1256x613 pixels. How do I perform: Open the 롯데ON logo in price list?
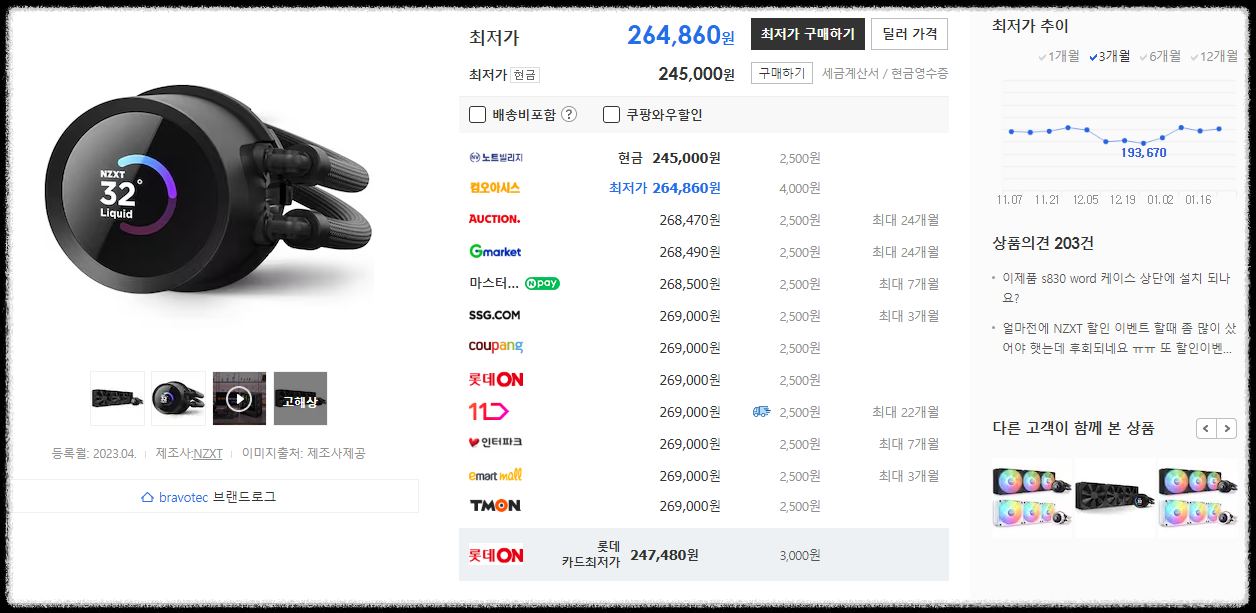tap(496, 379)
